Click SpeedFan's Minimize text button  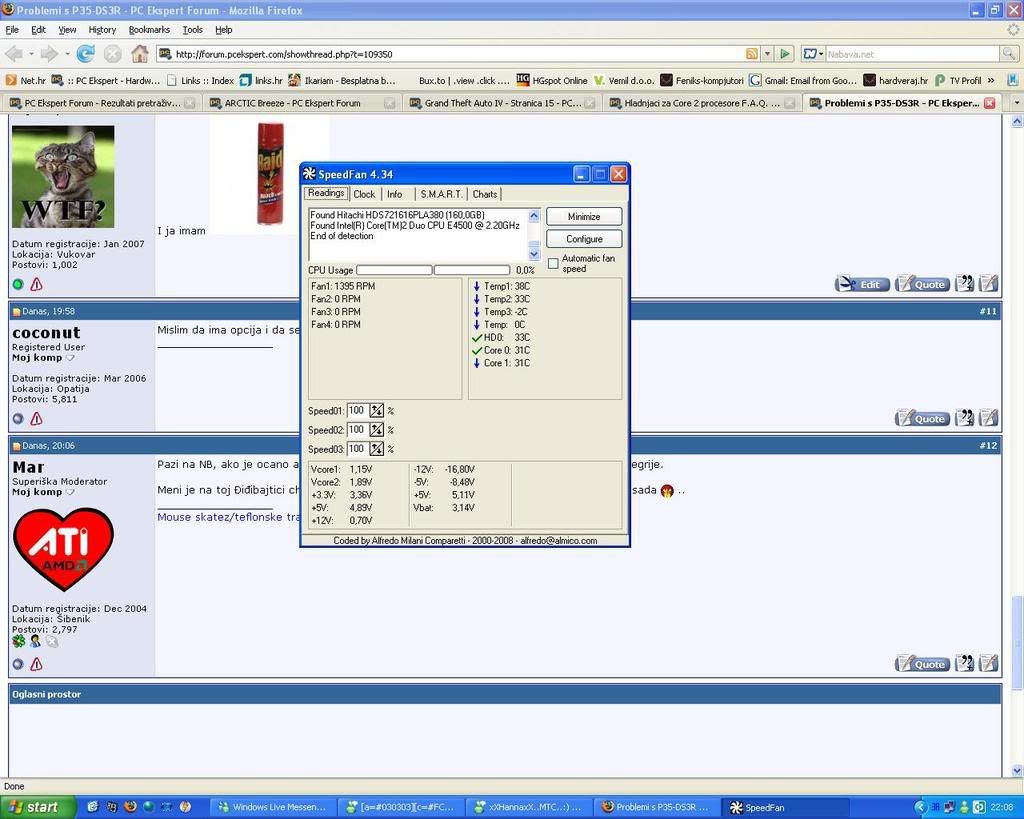tap(584, 217)
